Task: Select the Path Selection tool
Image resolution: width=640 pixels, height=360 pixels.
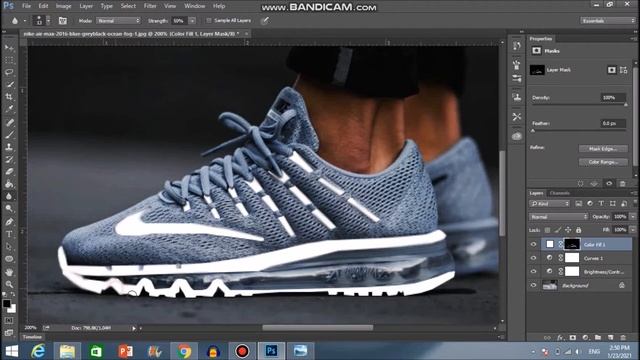Action: point(9,247)
